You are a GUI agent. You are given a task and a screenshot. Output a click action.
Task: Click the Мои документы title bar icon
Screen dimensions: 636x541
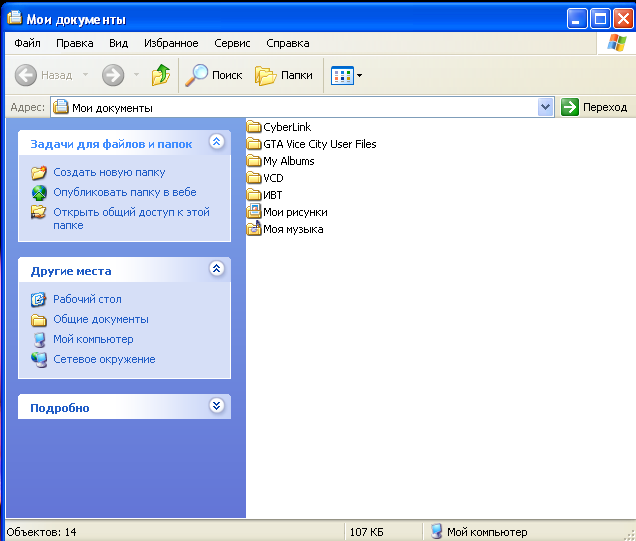pyautogui.click(x=15, y=17)
